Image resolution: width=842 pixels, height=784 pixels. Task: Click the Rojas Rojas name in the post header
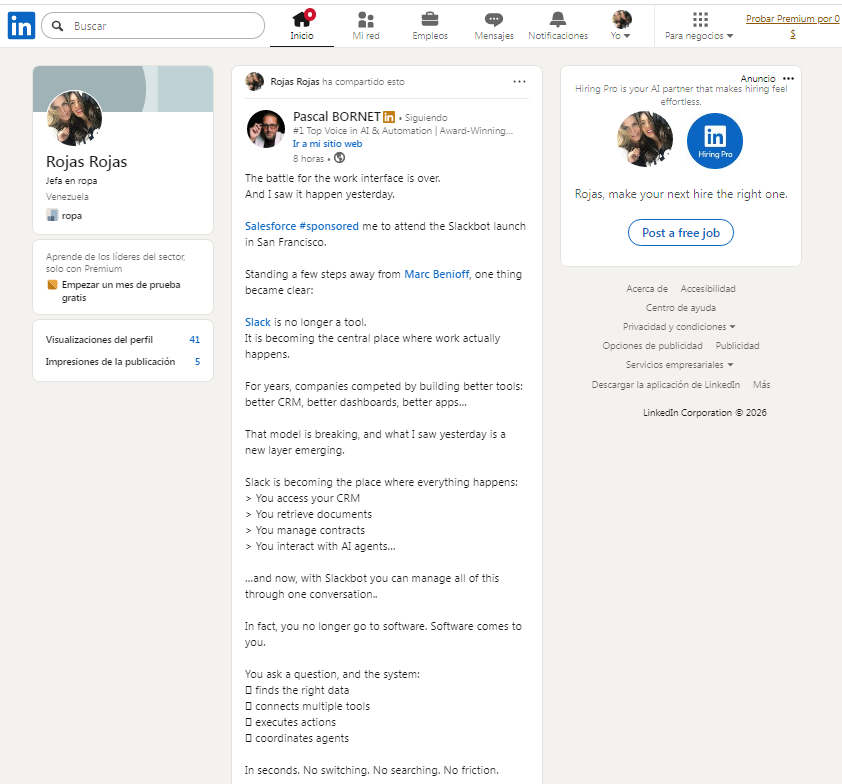coord(295,82)
